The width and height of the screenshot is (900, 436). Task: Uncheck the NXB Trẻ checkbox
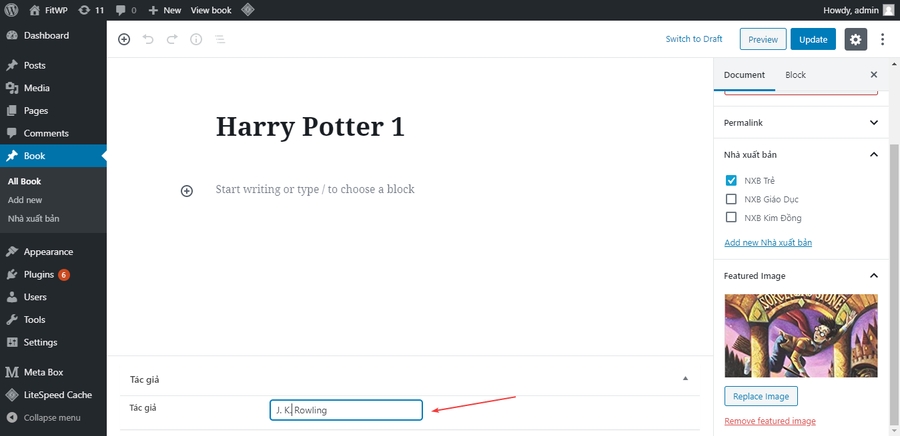pyautogui.click(x=731, y=181)
